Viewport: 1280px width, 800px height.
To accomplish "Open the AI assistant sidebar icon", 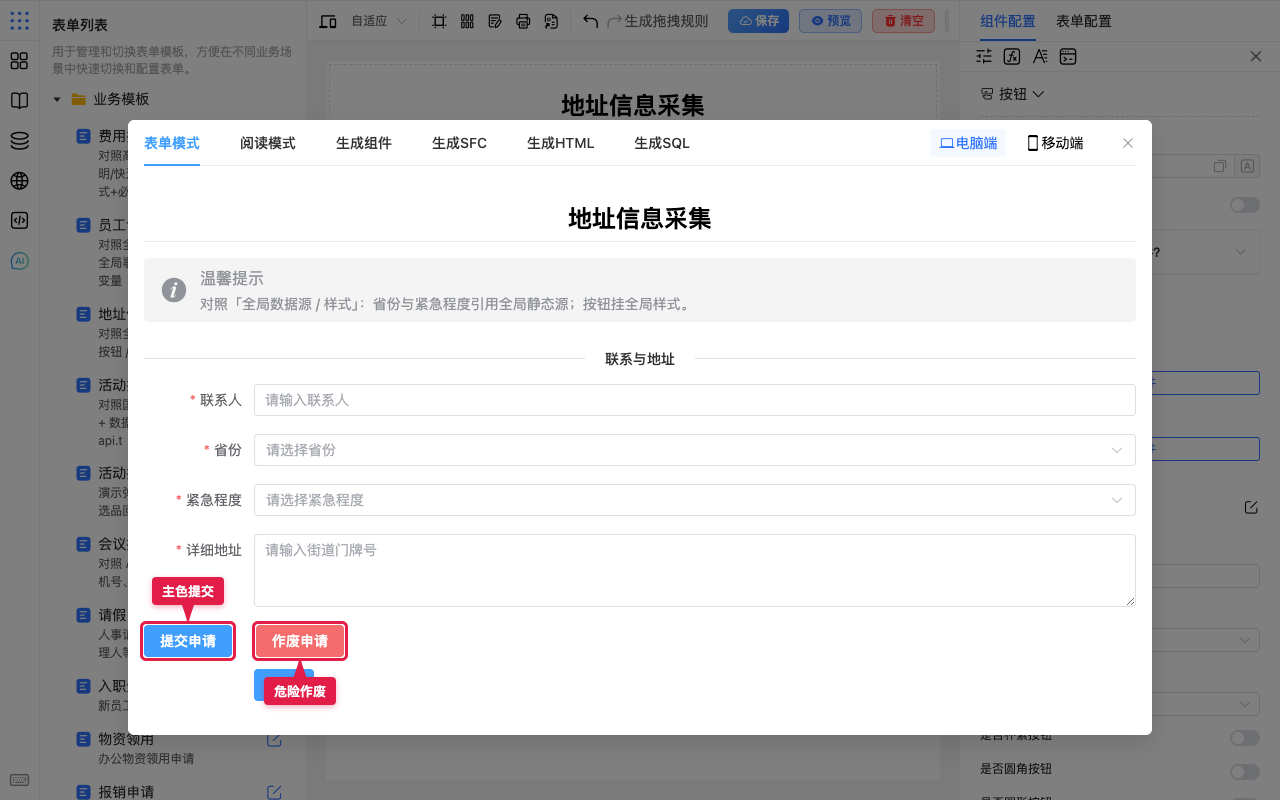I will (19, 261).
